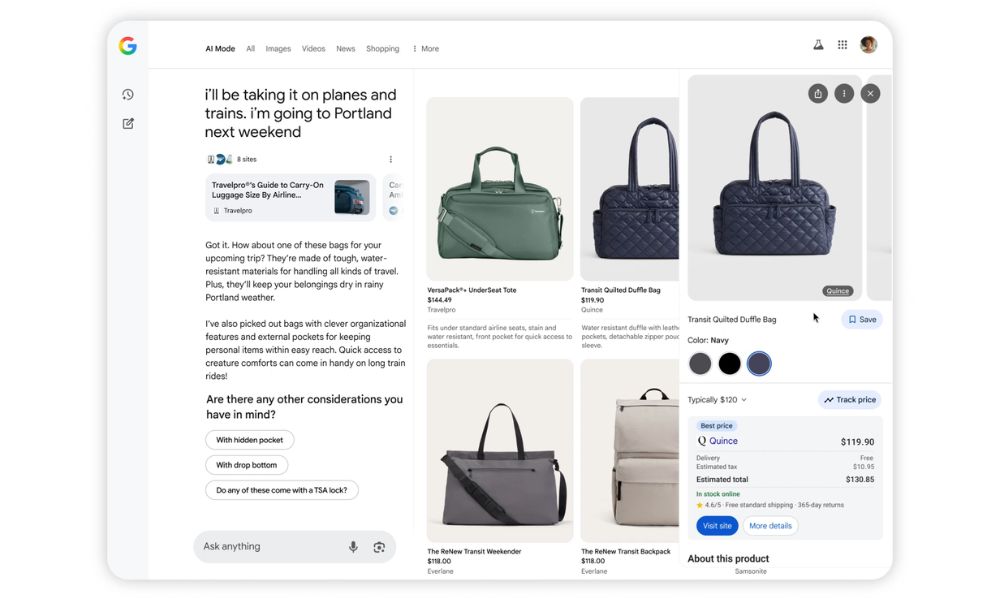1000x600 pixels.
Task: Open options menu beside 8 sites
Action: click(x=391, y=159)
